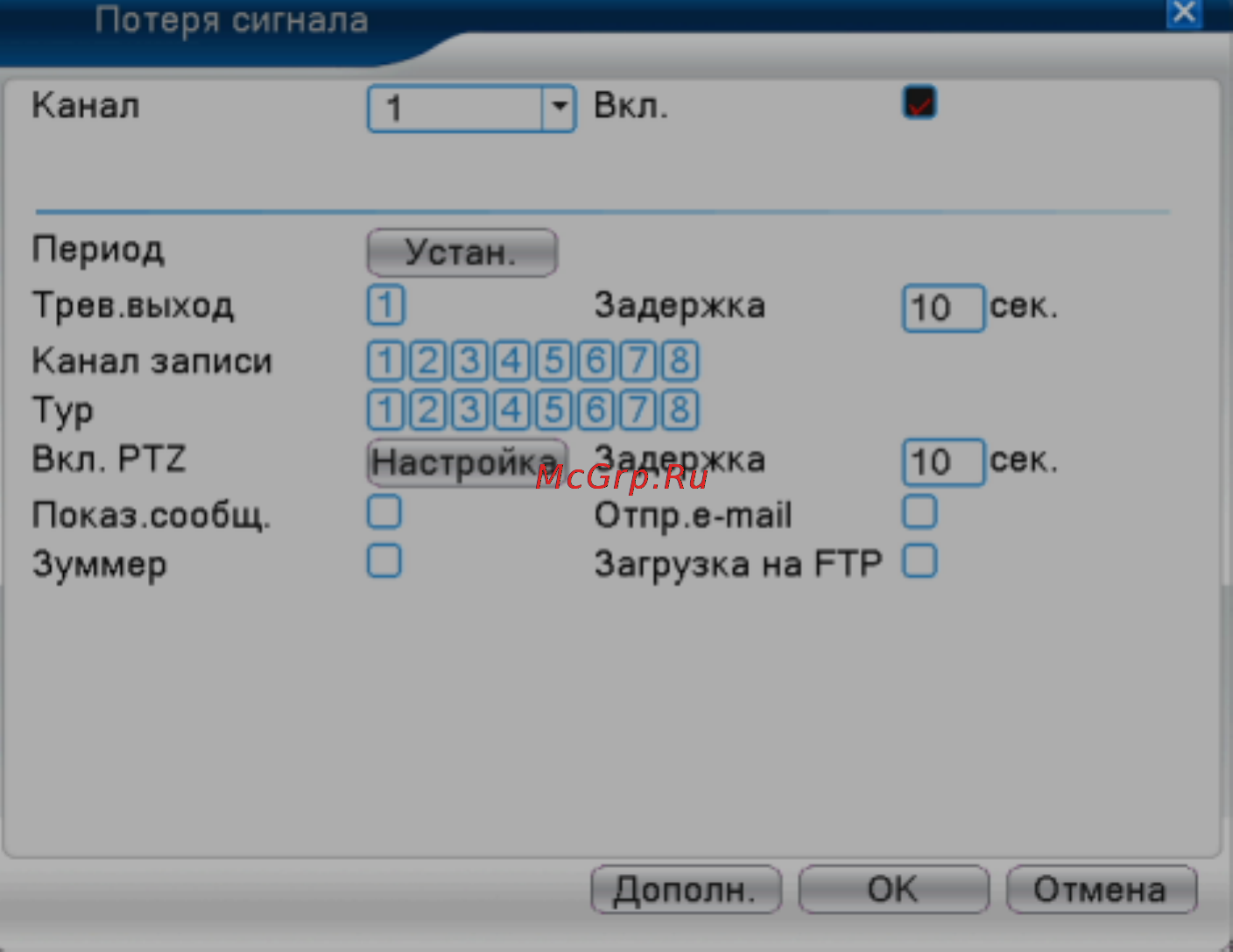Viewport: 1233px width, 952px height.
Task: Open the PTZ Настройка settings button
Action: pos(467,462)
